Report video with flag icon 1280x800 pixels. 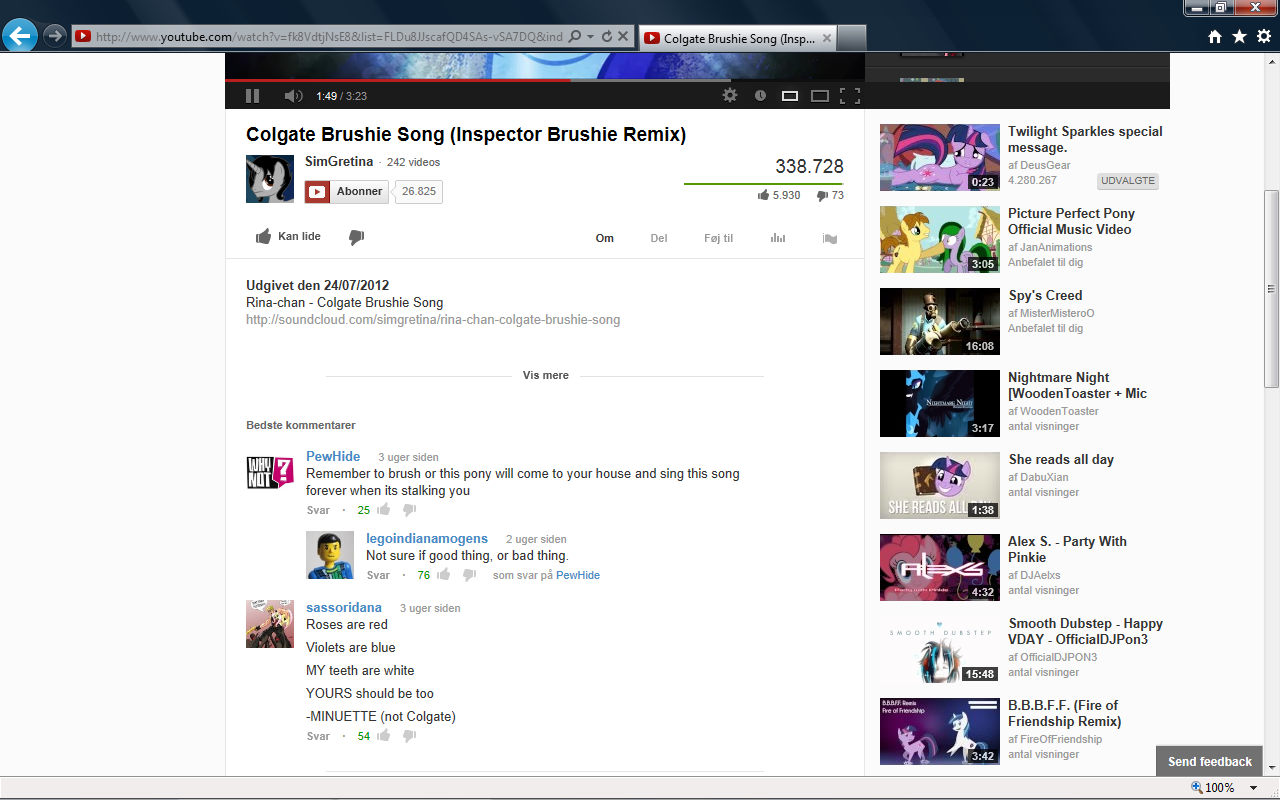829,238
